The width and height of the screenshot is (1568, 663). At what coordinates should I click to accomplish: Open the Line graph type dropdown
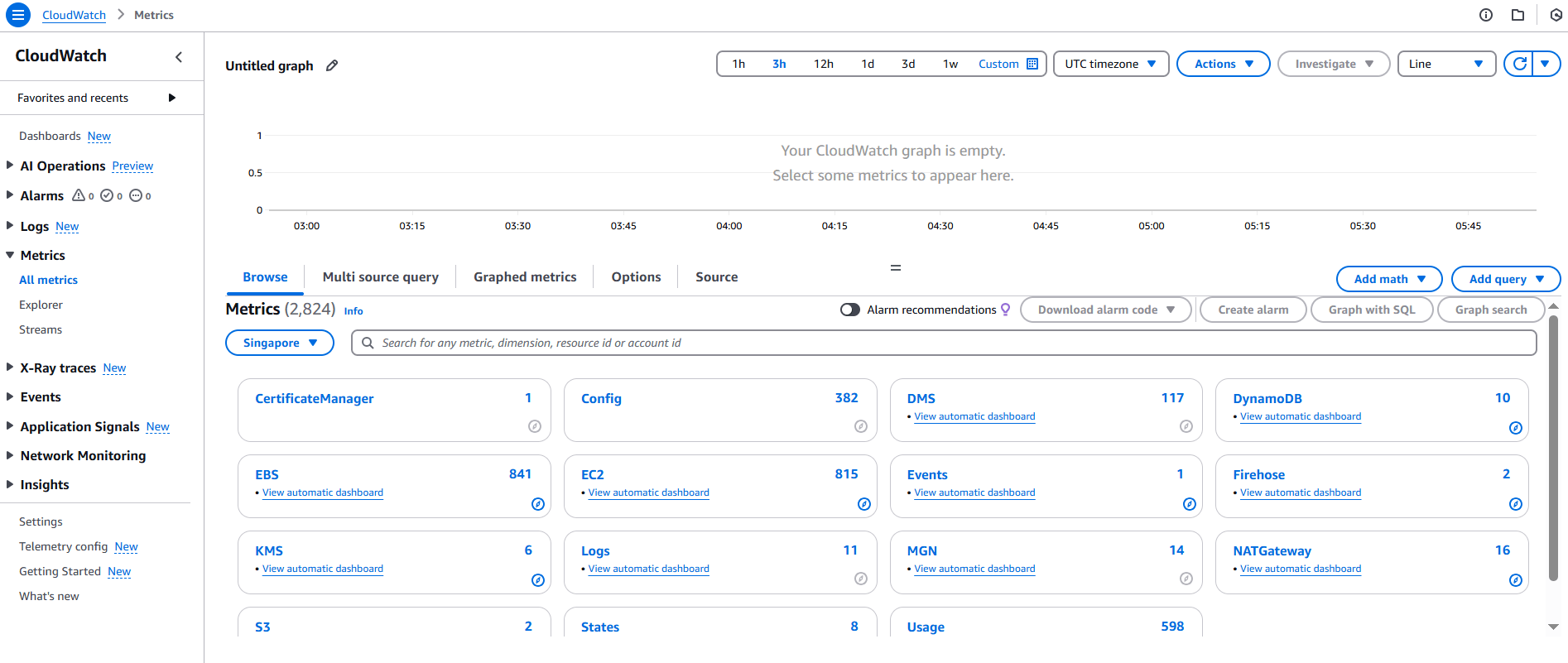1446,64
